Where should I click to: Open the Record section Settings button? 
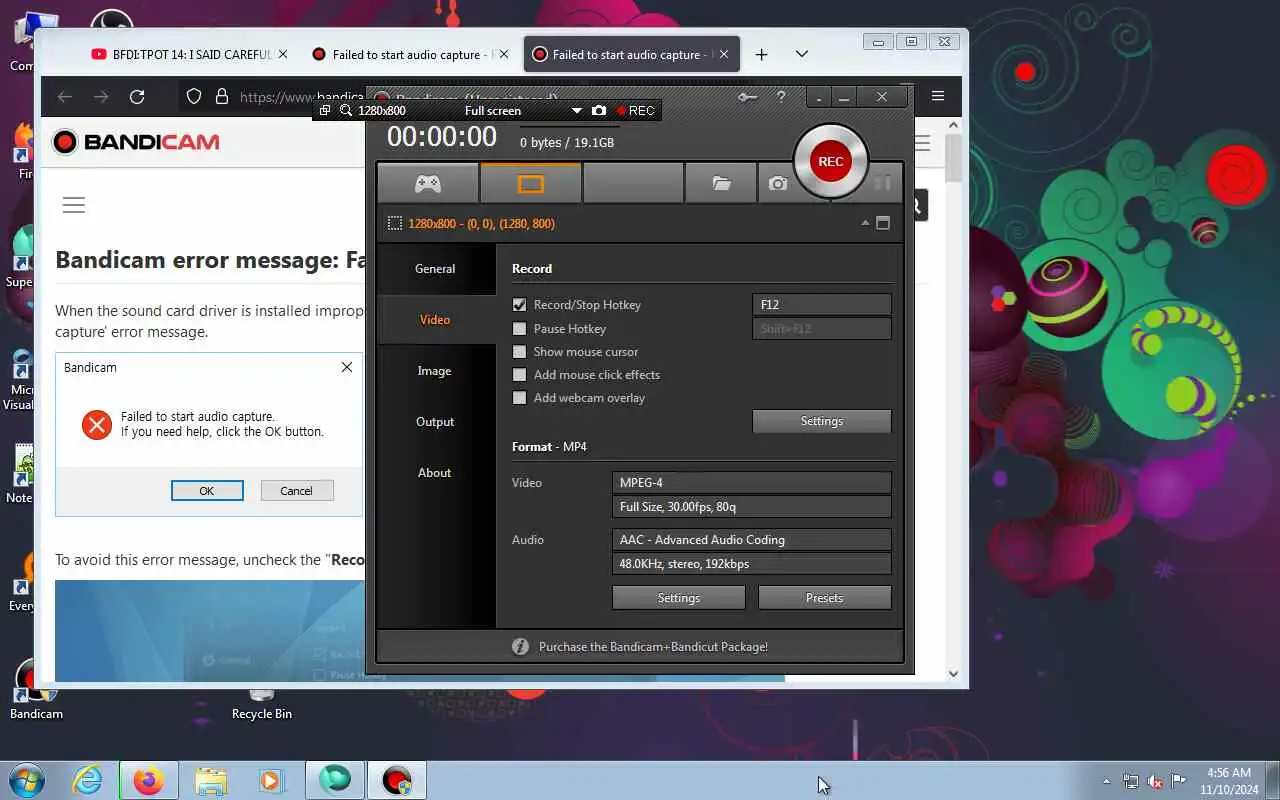coord(821,421)
